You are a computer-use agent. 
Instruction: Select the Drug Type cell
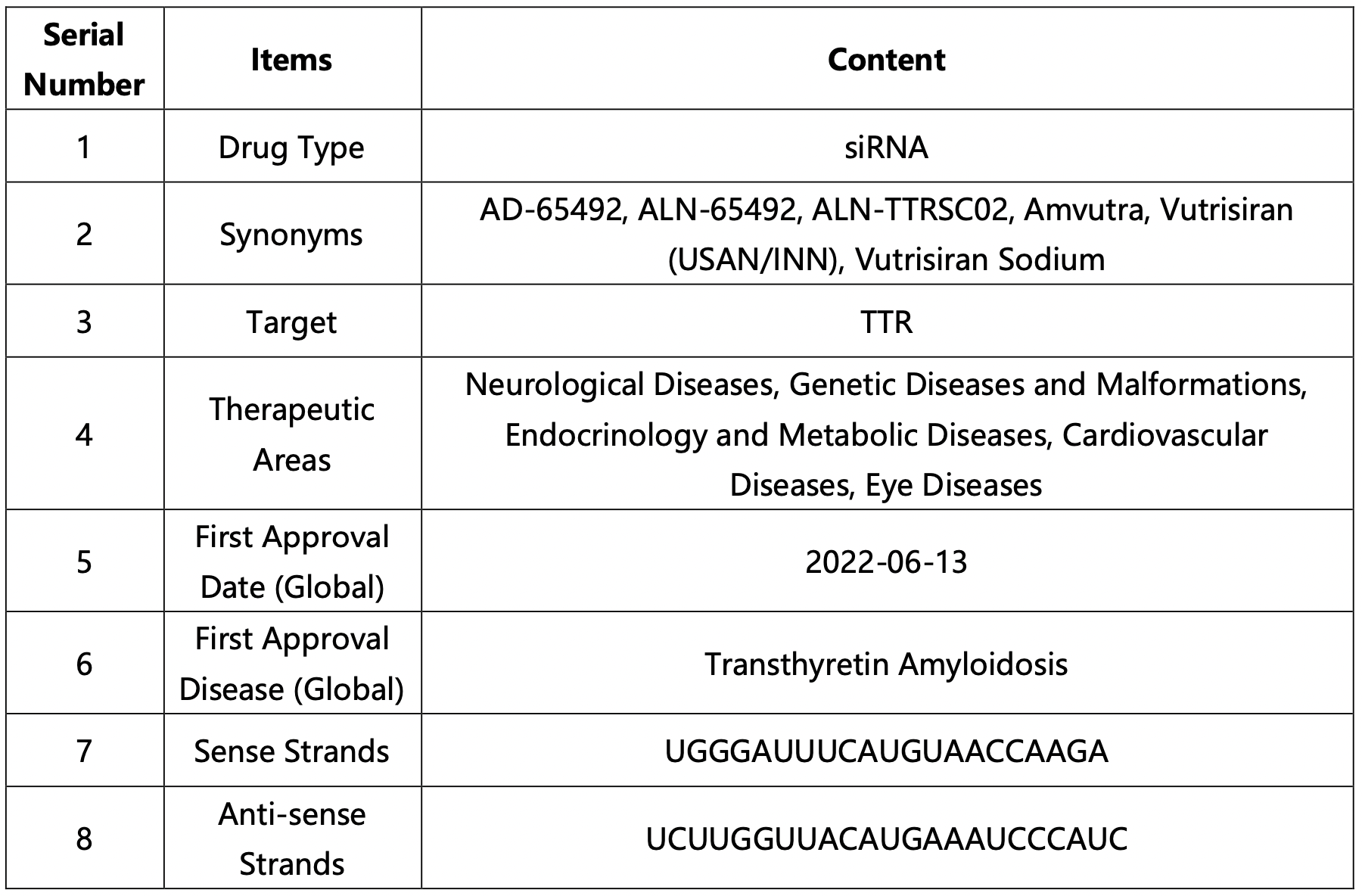291,147
